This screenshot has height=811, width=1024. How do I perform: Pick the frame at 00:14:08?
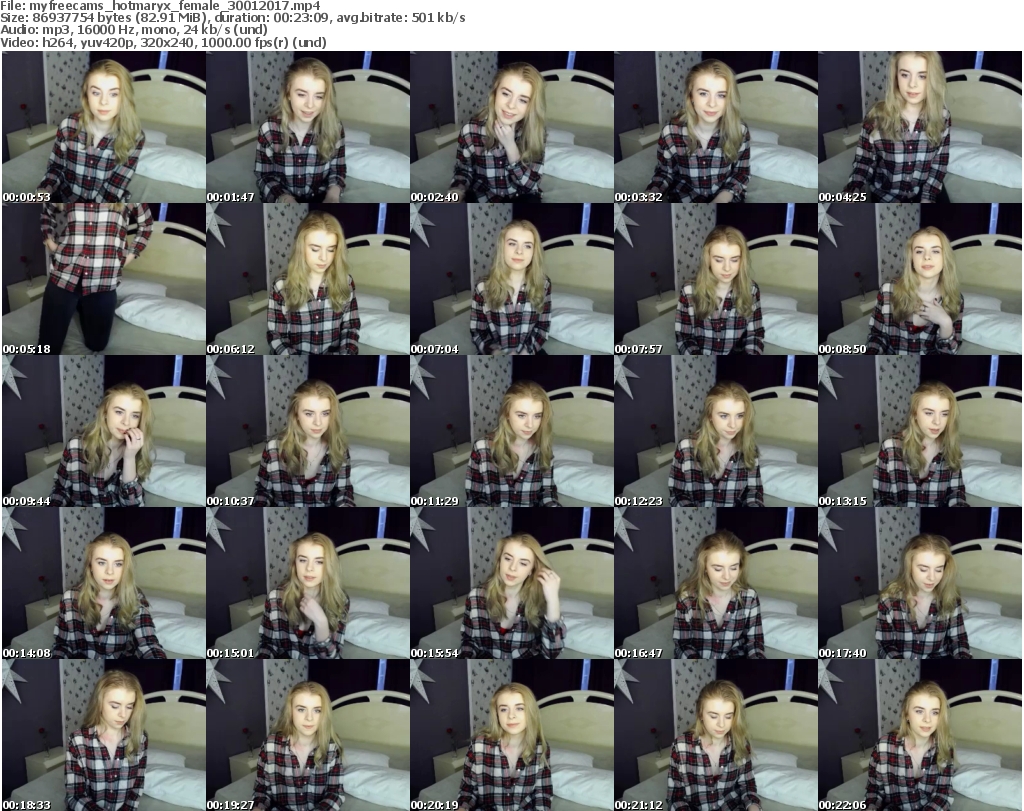[104, 584]
